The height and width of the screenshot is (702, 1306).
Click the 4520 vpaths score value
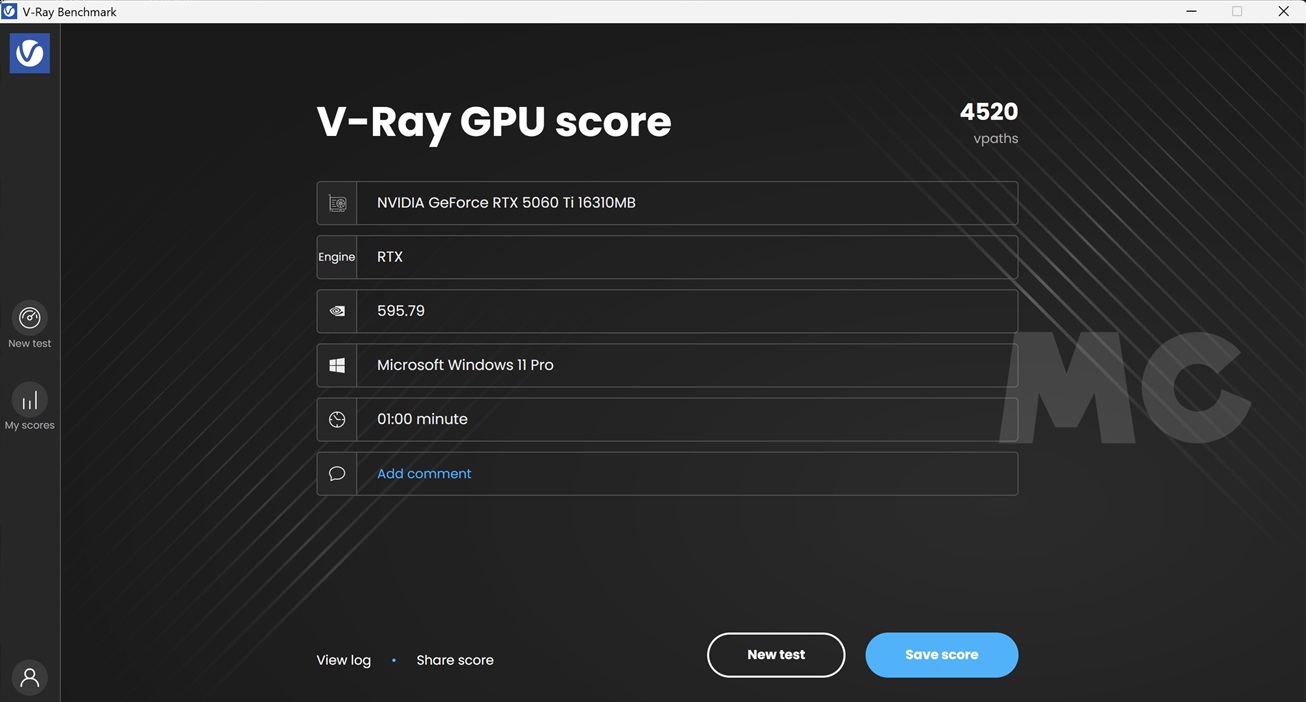click(x=988, y=112)
